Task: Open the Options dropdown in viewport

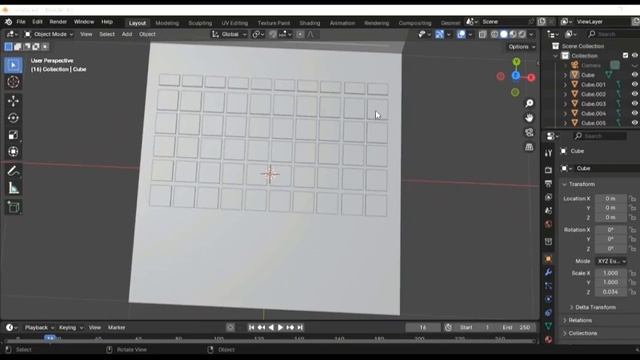Action: (x=522, y=47)
